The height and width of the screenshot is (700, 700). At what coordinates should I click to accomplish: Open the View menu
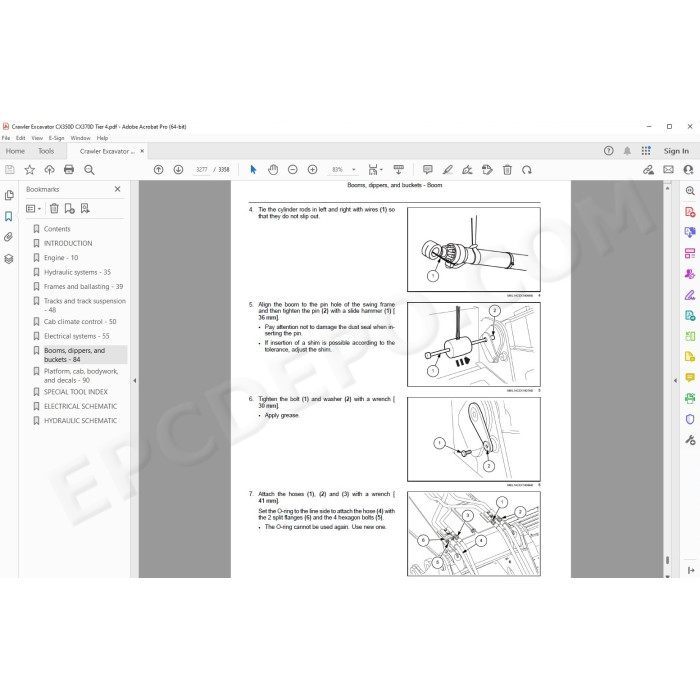(x=37, y=138)
